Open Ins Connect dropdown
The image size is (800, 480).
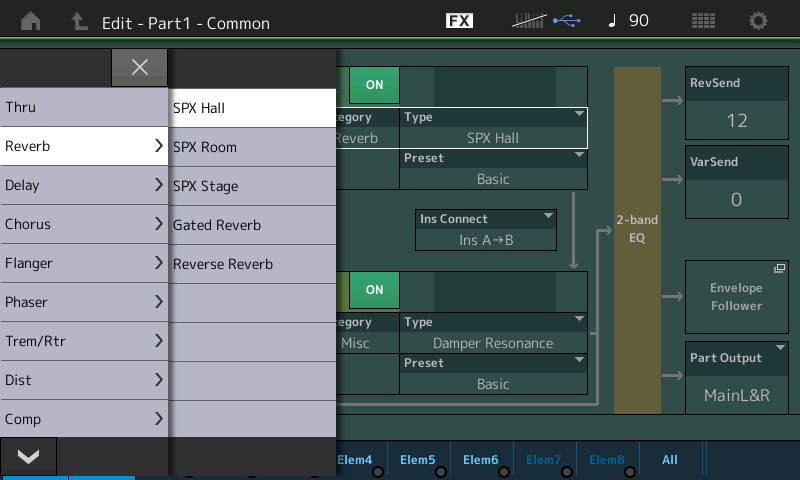[x=486, y=230]
